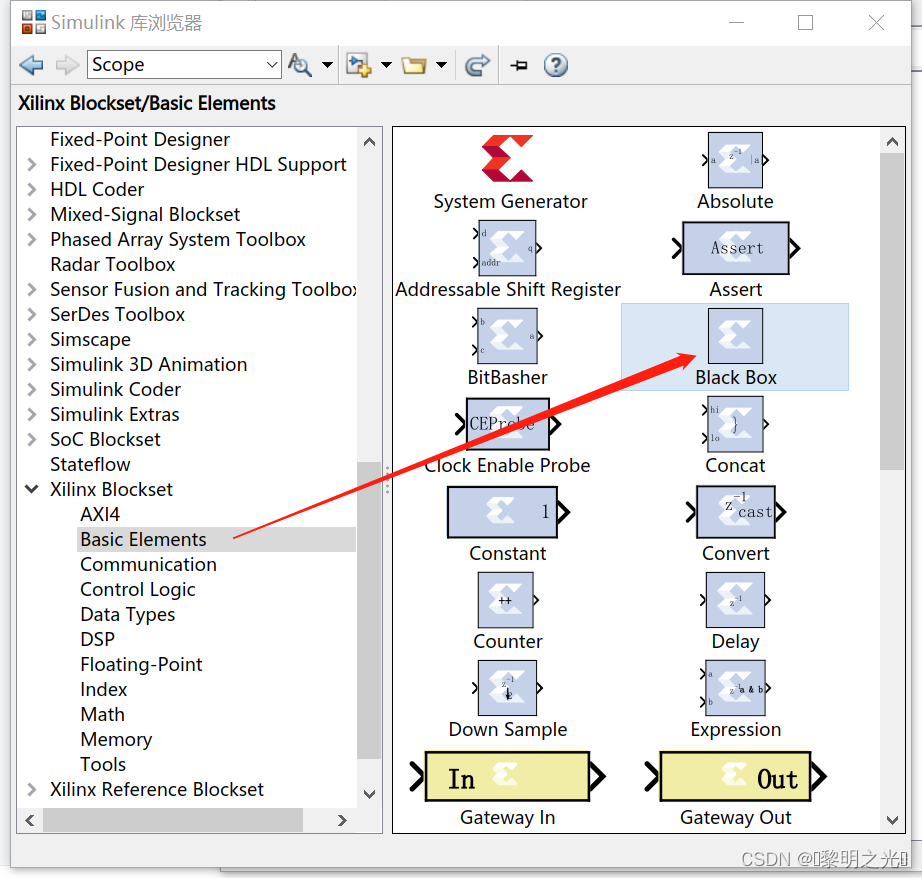Go forward with the right arrow button

[x=67, y=65]
